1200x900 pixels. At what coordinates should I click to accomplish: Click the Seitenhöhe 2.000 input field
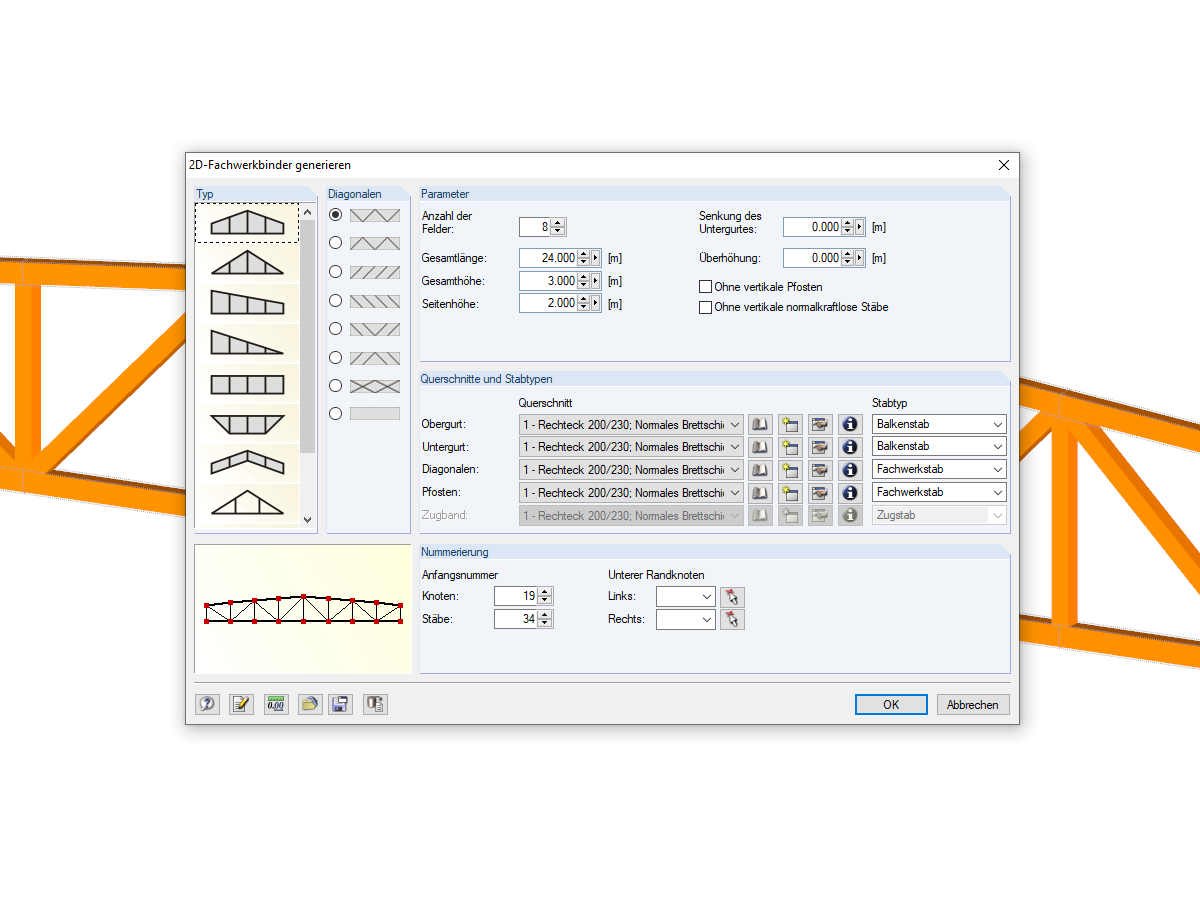pos(548,303)
